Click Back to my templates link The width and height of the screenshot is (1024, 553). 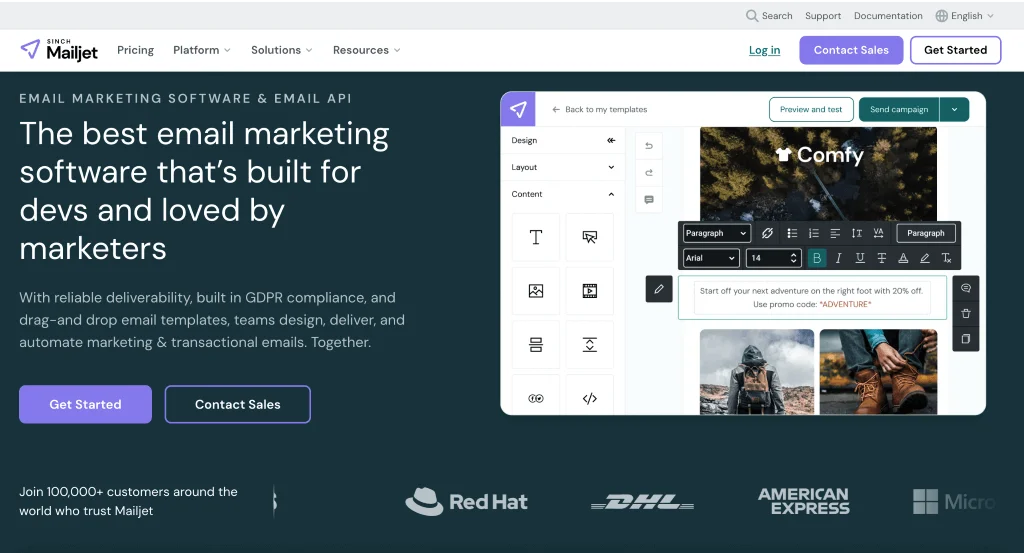600,109
